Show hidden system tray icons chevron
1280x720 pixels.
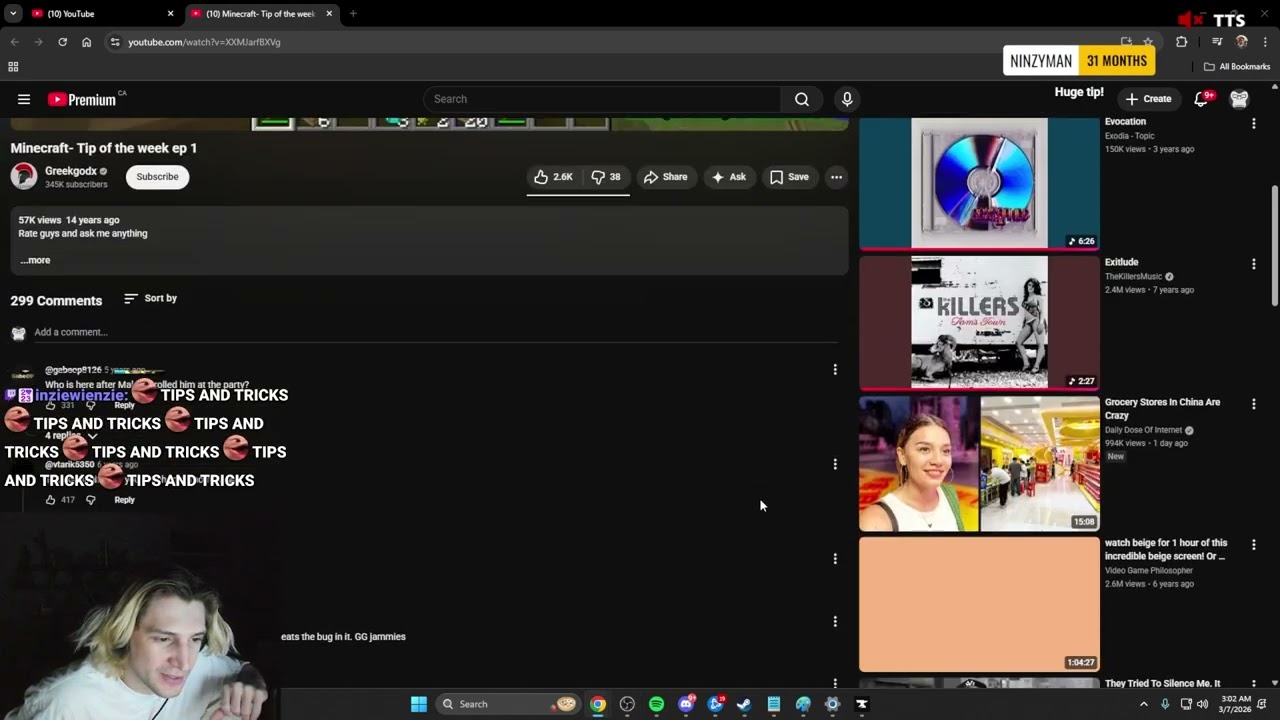[1144, 704]
